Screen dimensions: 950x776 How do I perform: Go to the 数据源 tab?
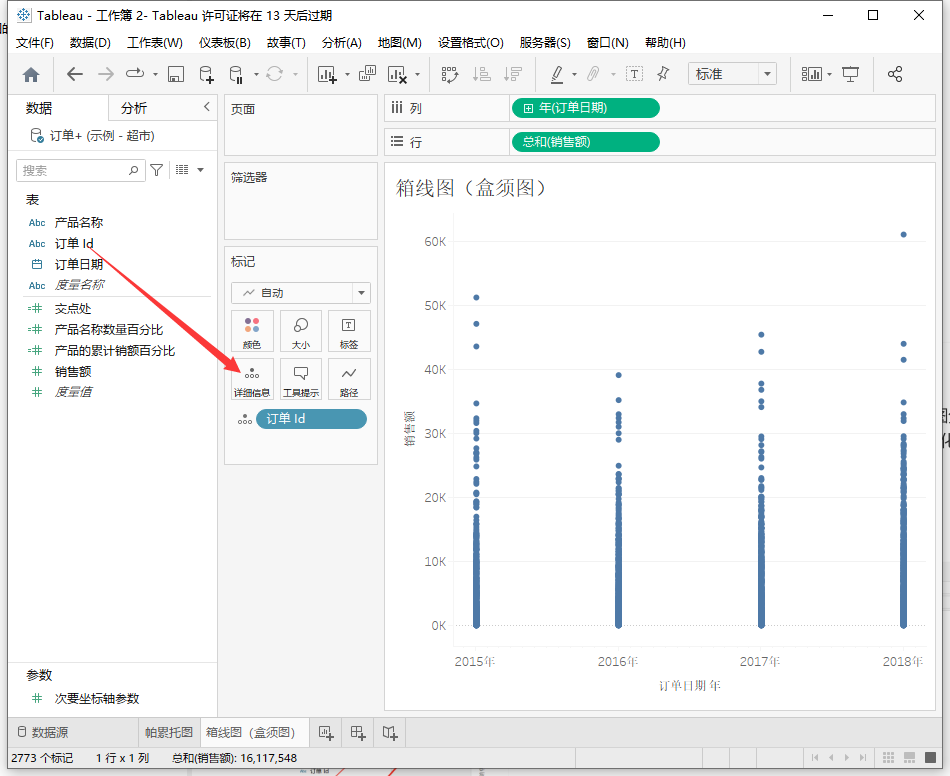[x=43, y=733]
